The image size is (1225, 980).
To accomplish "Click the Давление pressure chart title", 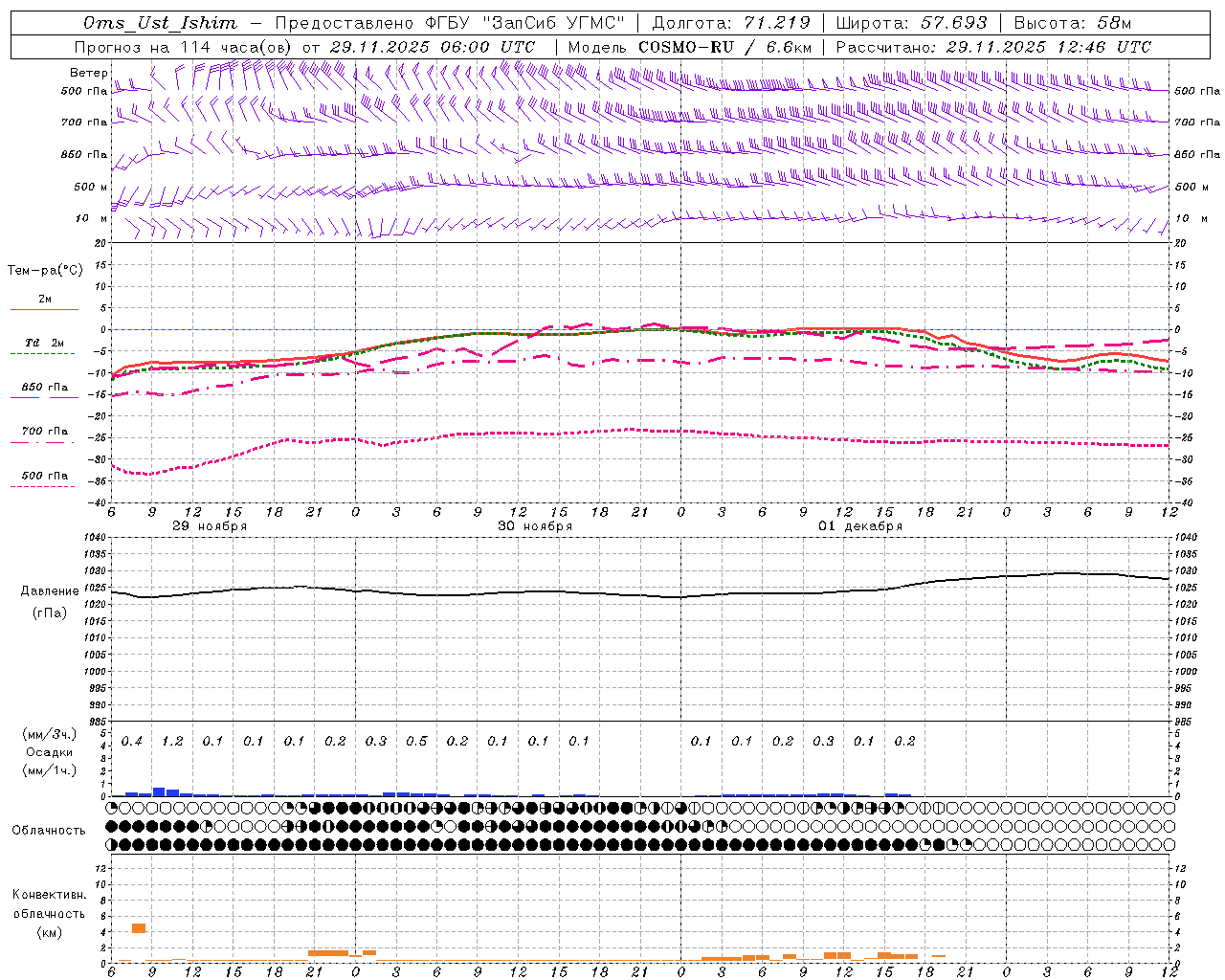I will [50, 590].
